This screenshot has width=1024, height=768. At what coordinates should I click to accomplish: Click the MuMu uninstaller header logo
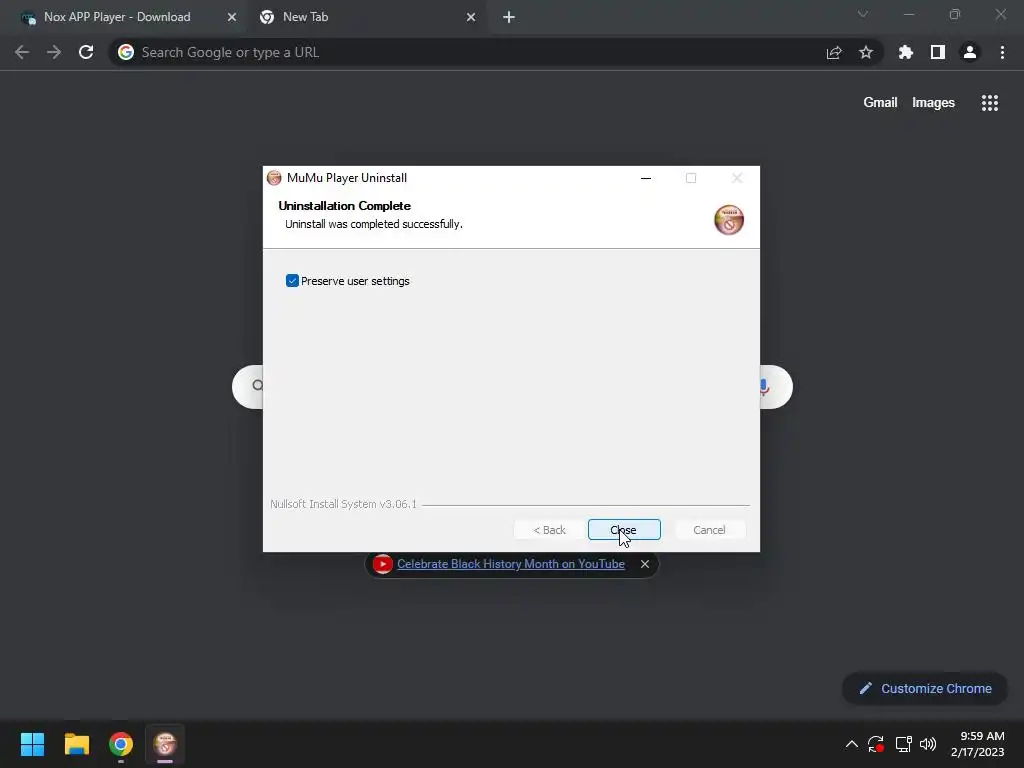(729, 219)
